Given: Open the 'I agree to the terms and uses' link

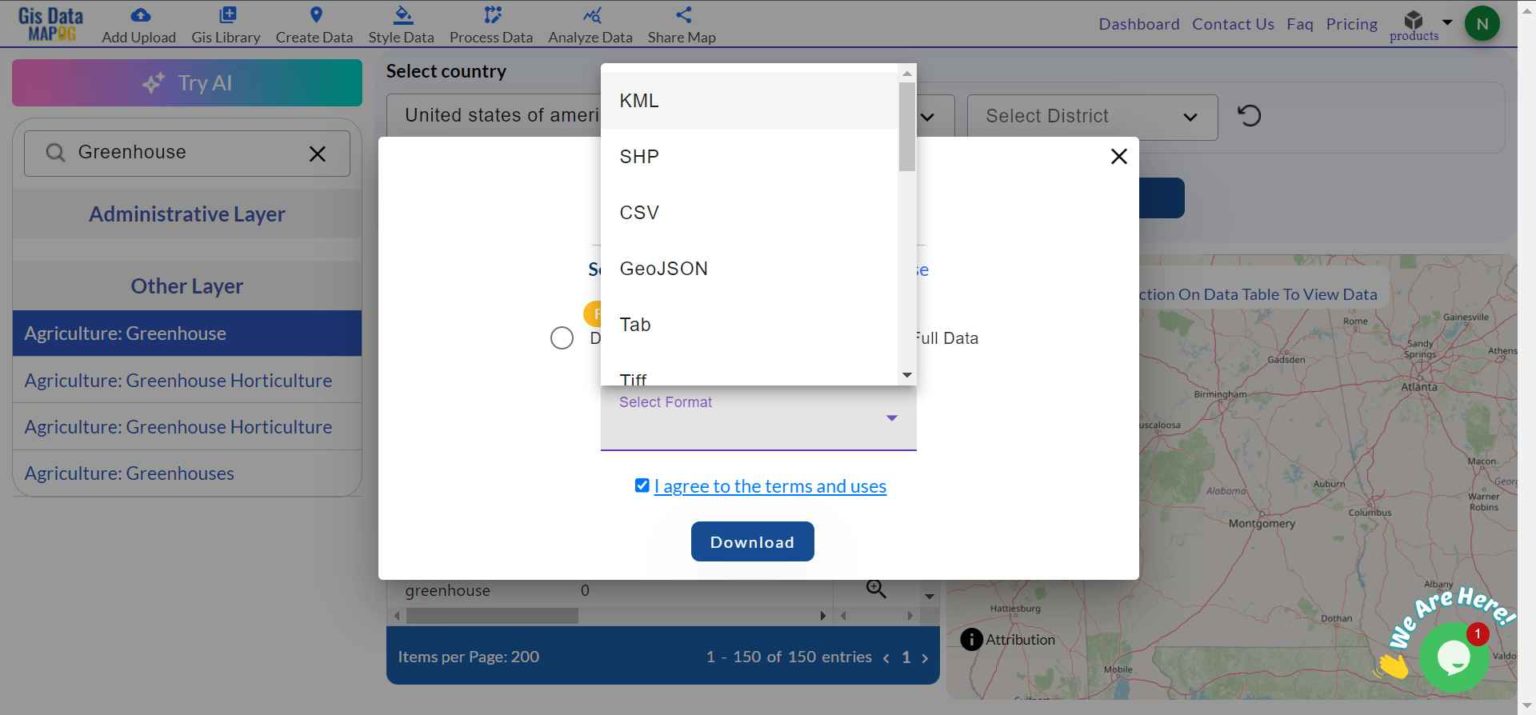Looking at the screenshot, I should click(770, 486).
